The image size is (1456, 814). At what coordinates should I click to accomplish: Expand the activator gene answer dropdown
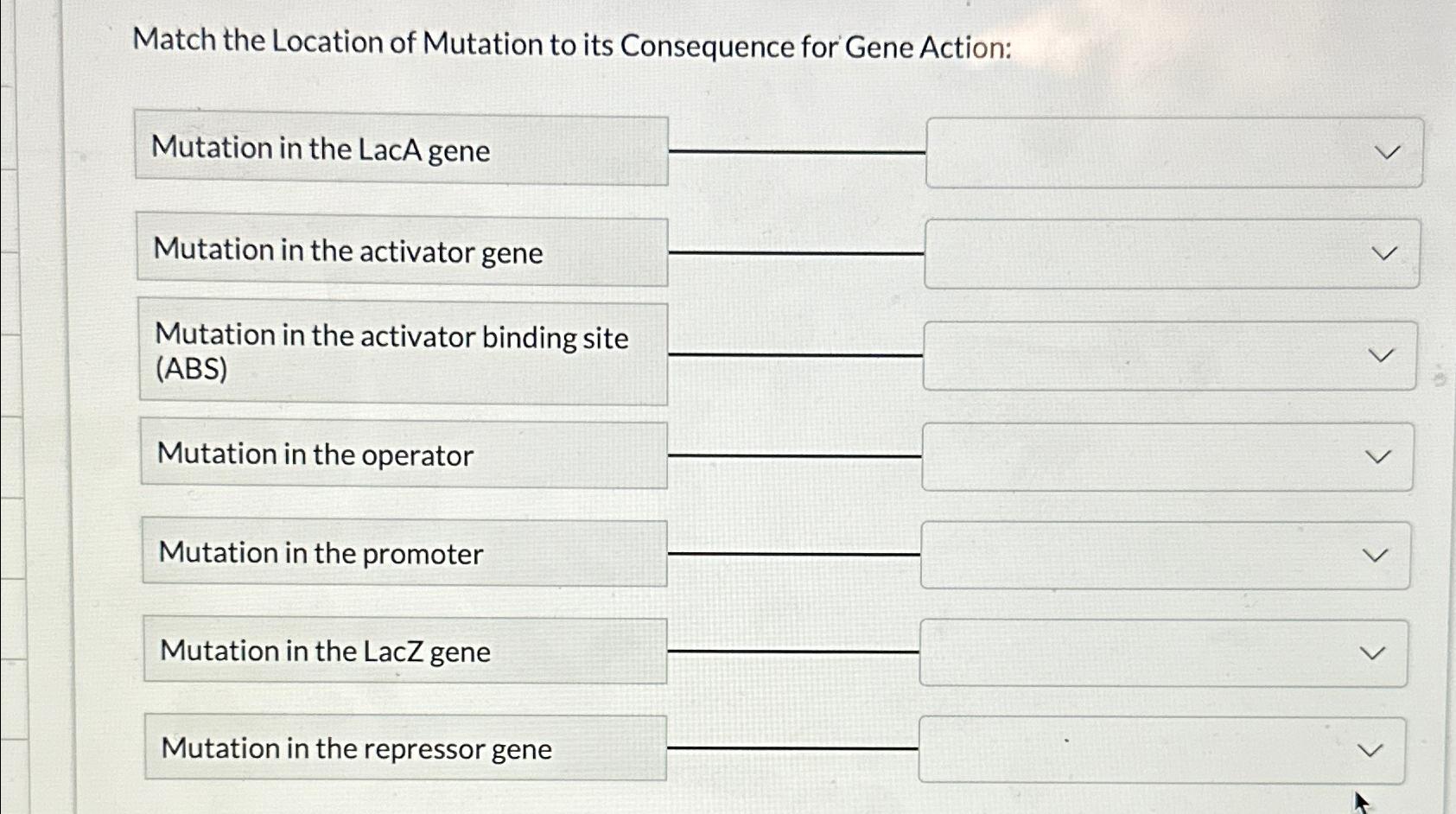click(1384, 252)
